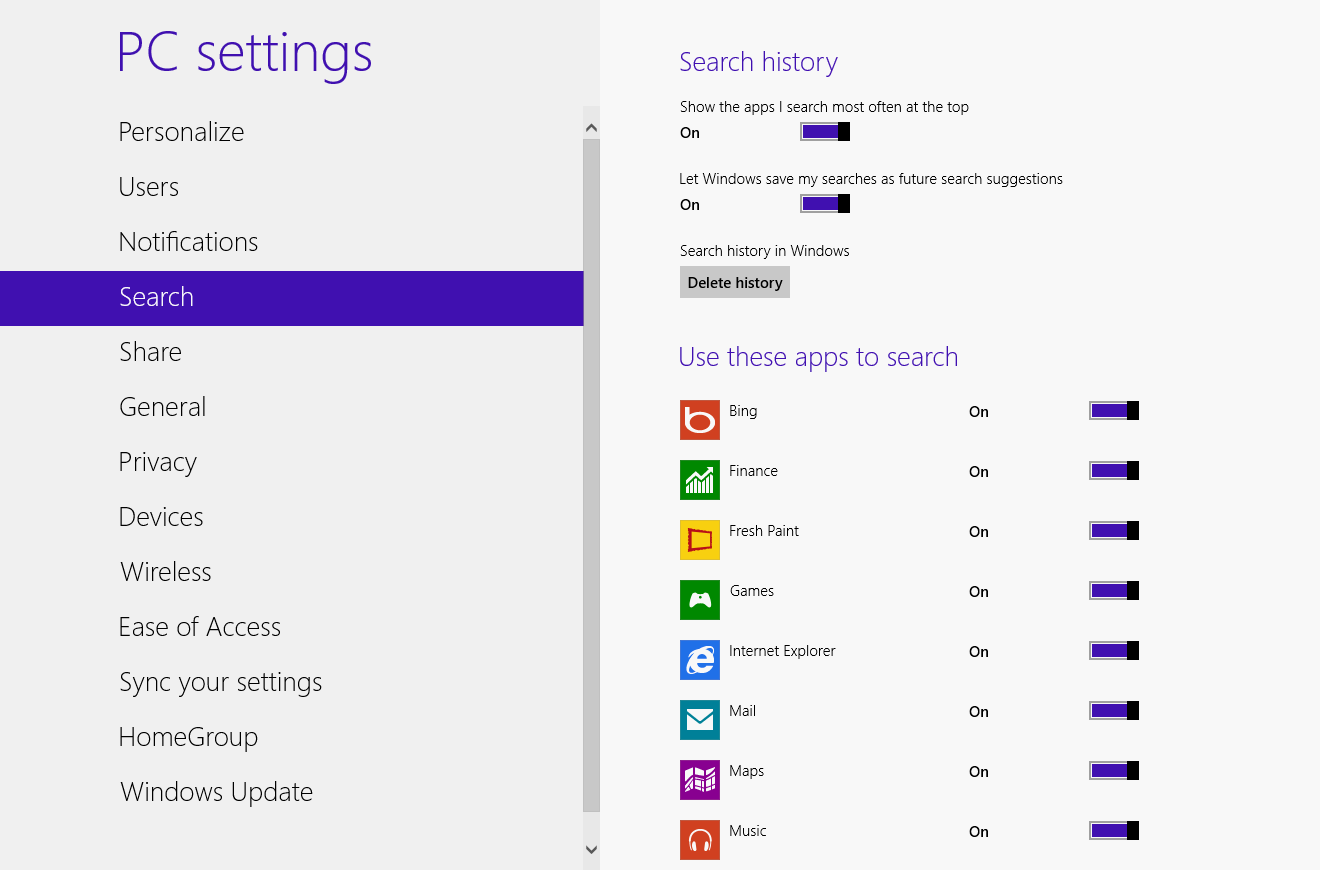Open the Personalize settings
Image resolution: width=1320 pixels, height=870 pixels.
291,132
